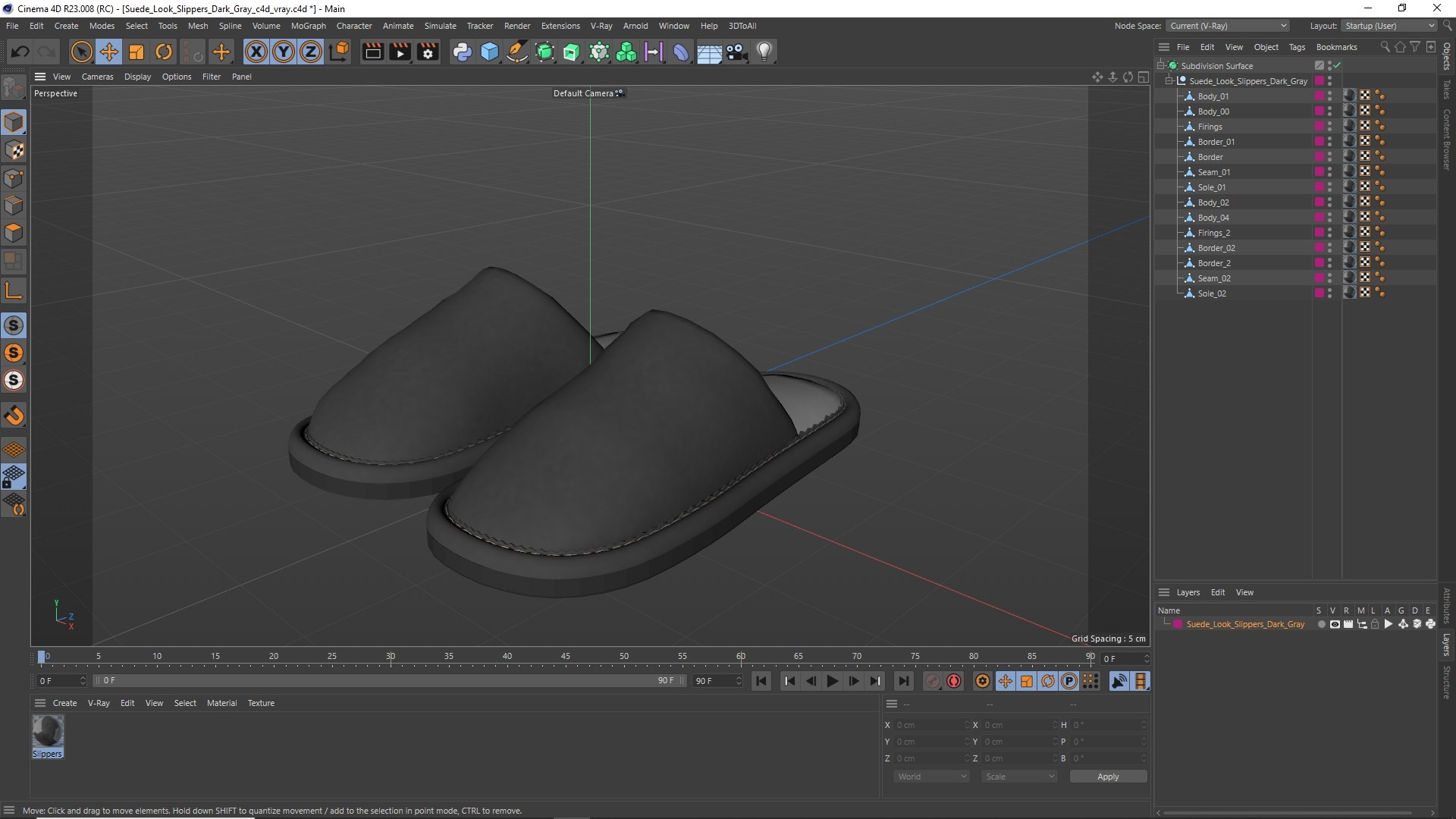
Task: Toggle the Subdivision Surface enable checkmark
Action: (1337, 65)
